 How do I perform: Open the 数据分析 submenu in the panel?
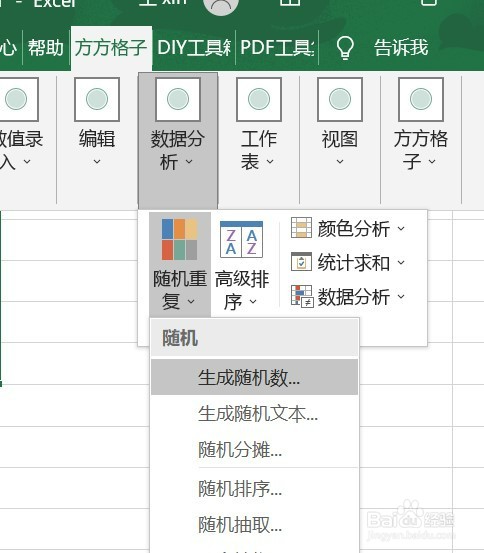coord(348,296)
